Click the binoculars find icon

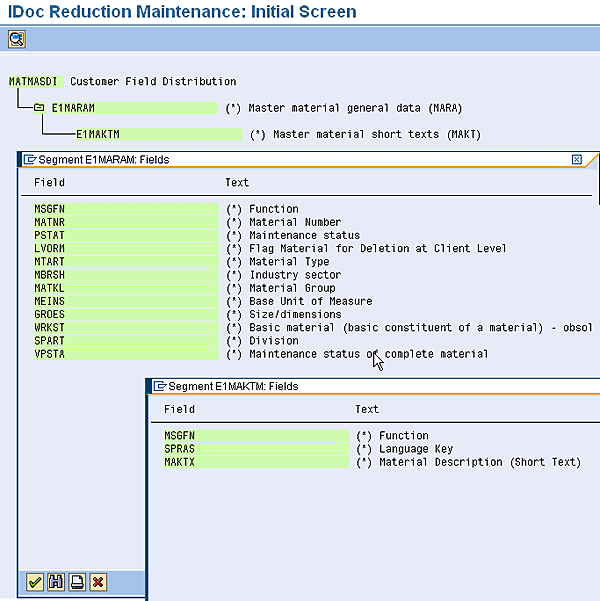(x=56, y=582)
